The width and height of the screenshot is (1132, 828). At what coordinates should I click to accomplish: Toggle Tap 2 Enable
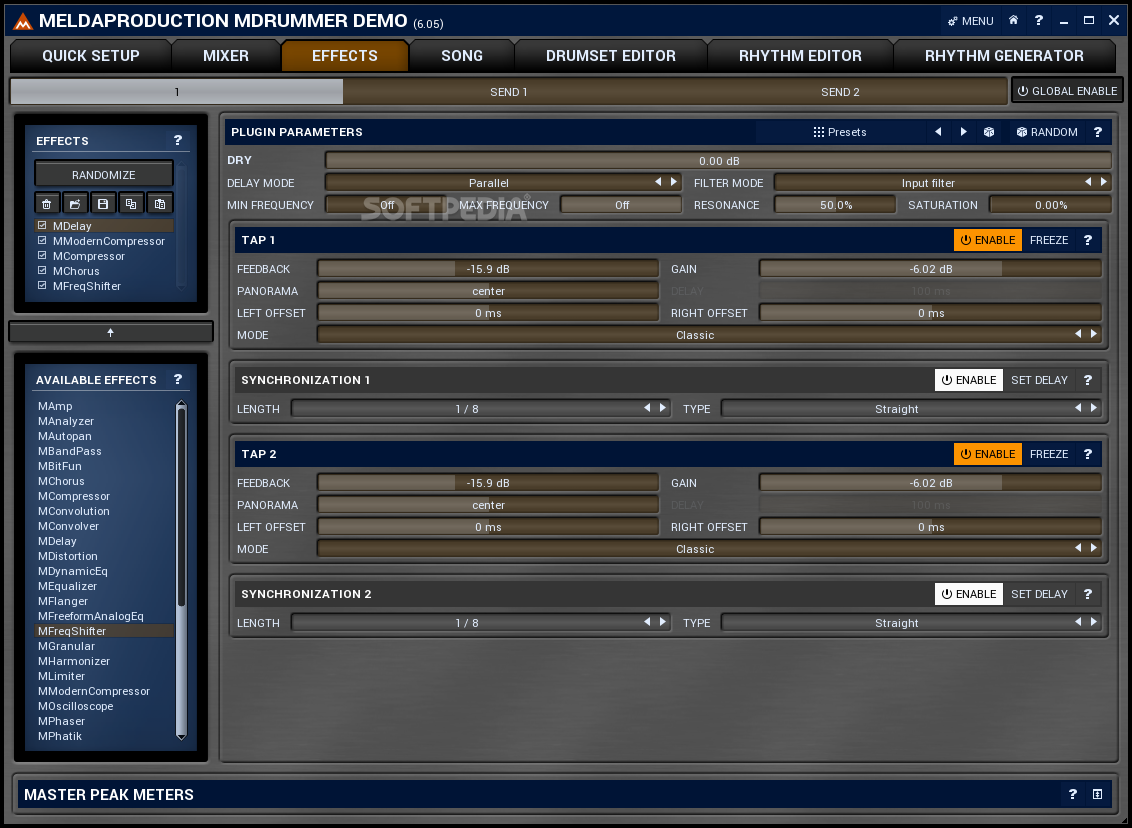988,454
